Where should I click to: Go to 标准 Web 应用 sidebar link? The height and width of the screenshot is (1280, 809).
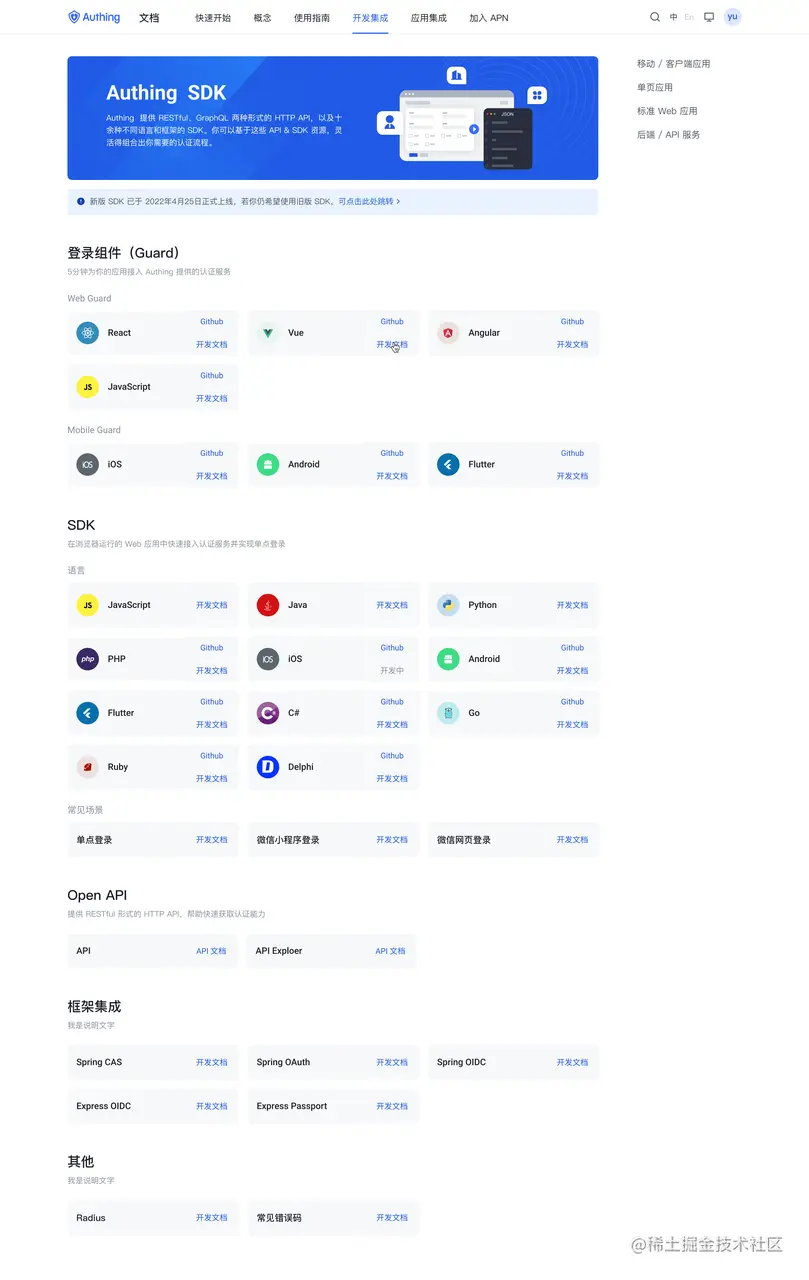[667, 111]
